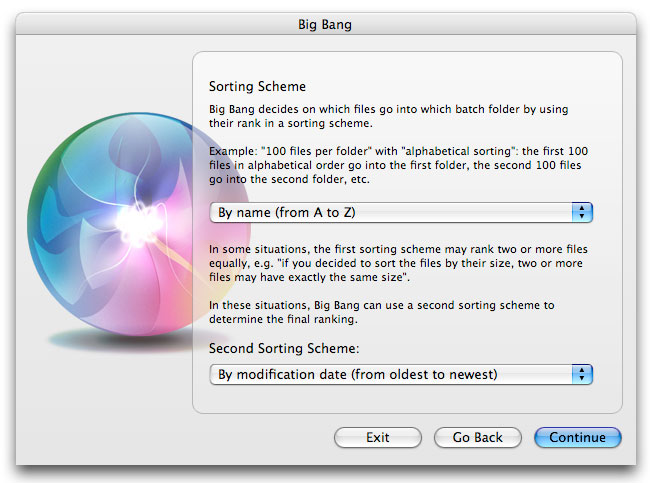Click blue arrows on modification date popup

(582, 374)
